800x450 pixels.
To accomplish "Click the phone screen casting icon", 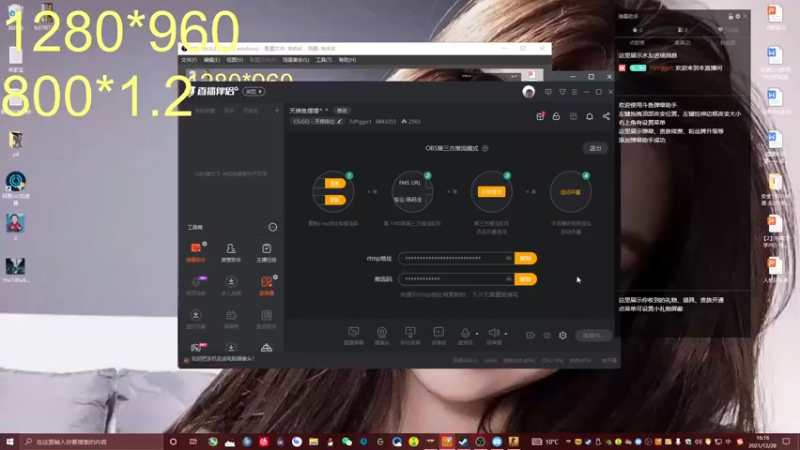I will pyautogui.click(x=410, y=335).
